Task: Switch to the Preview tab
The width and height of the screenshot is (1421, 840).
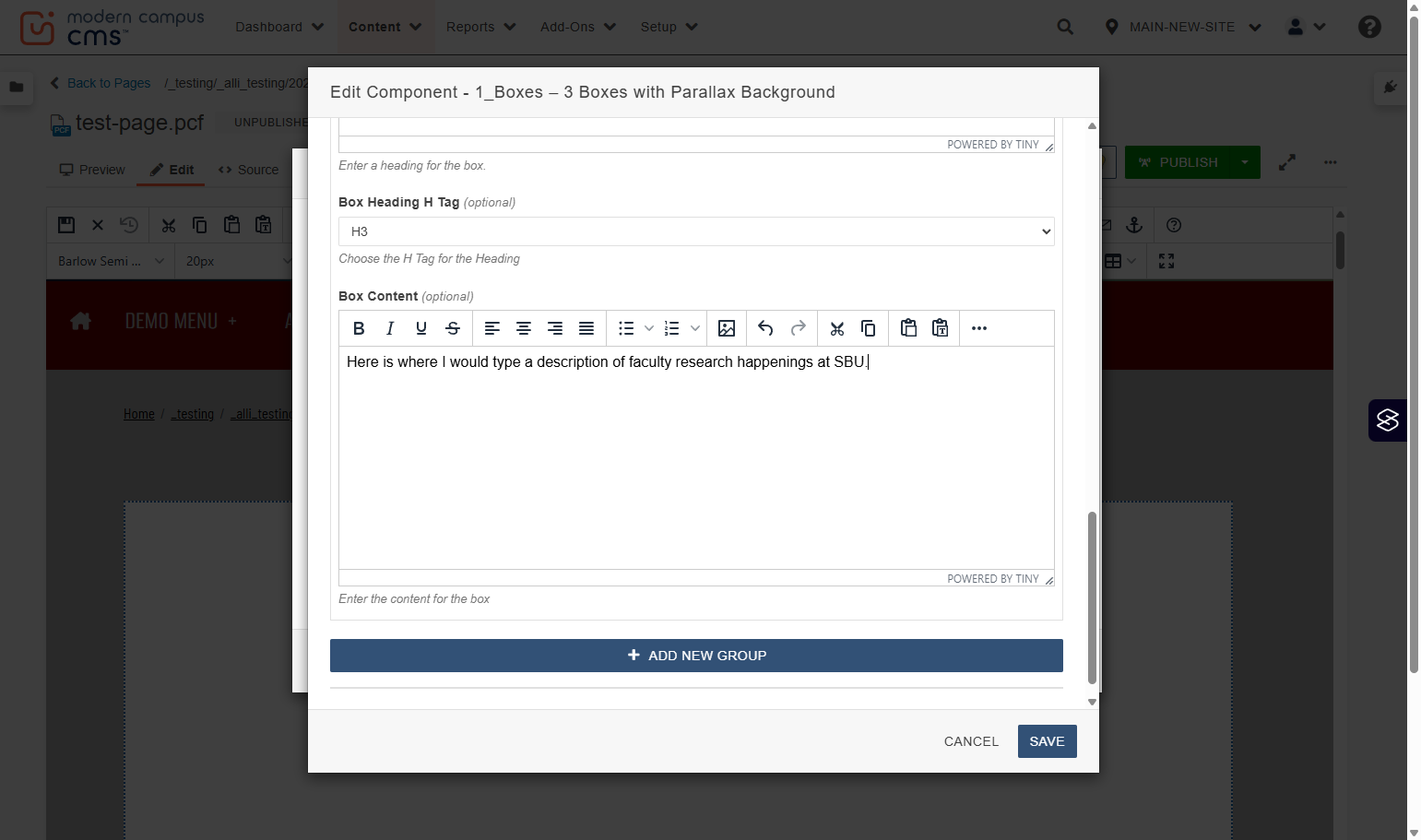Action: 92,170
